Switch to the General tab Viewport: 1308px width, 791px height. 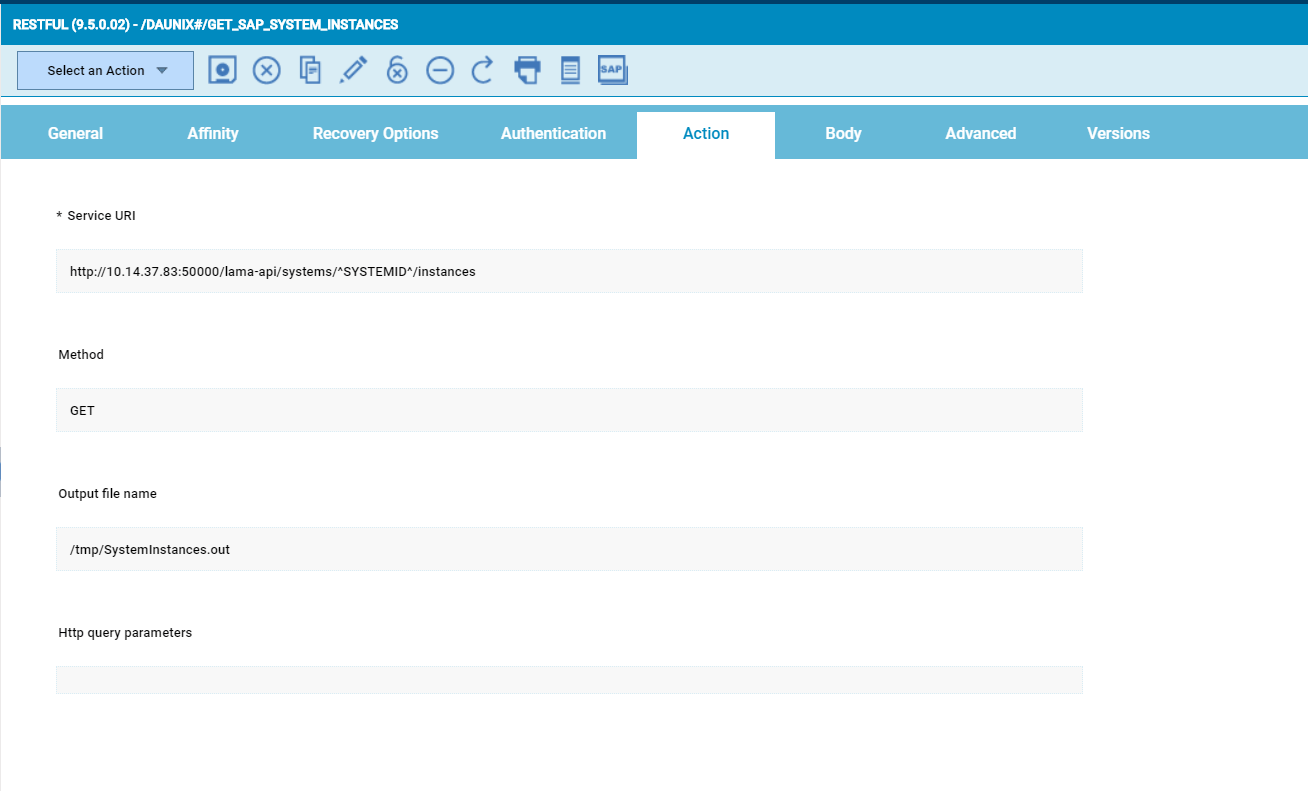click(x=75, y=134)
